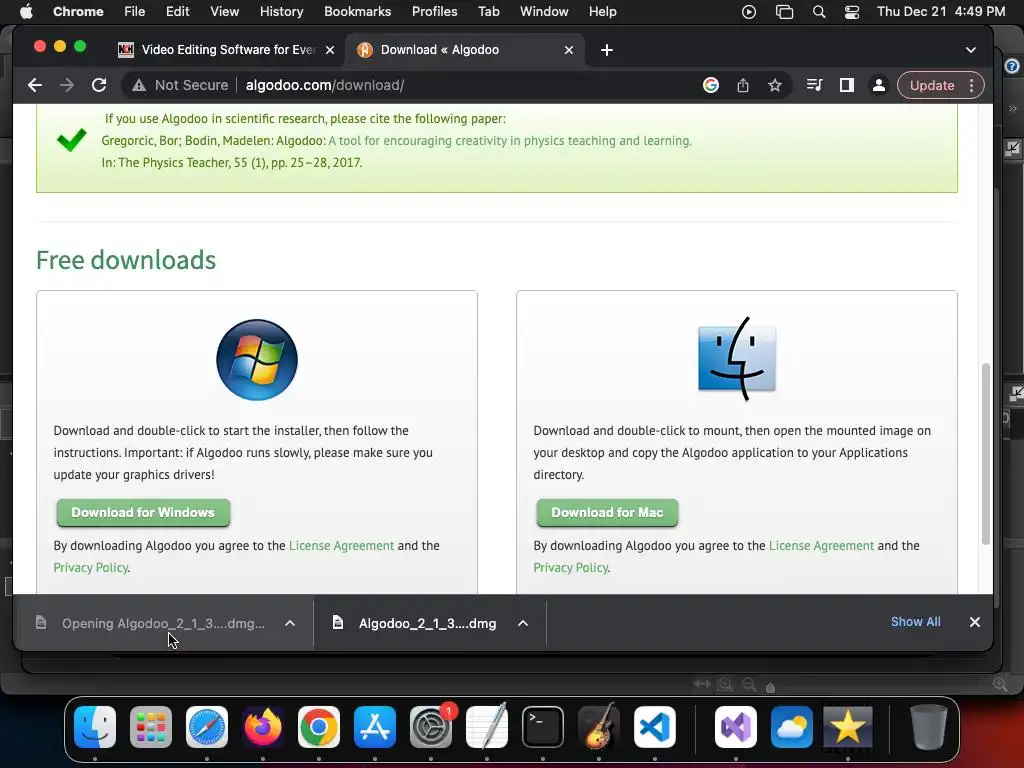Open the cited paper title link
Image resolution: width=1024 pixels, height=768 pixels.
coord(509,140)
